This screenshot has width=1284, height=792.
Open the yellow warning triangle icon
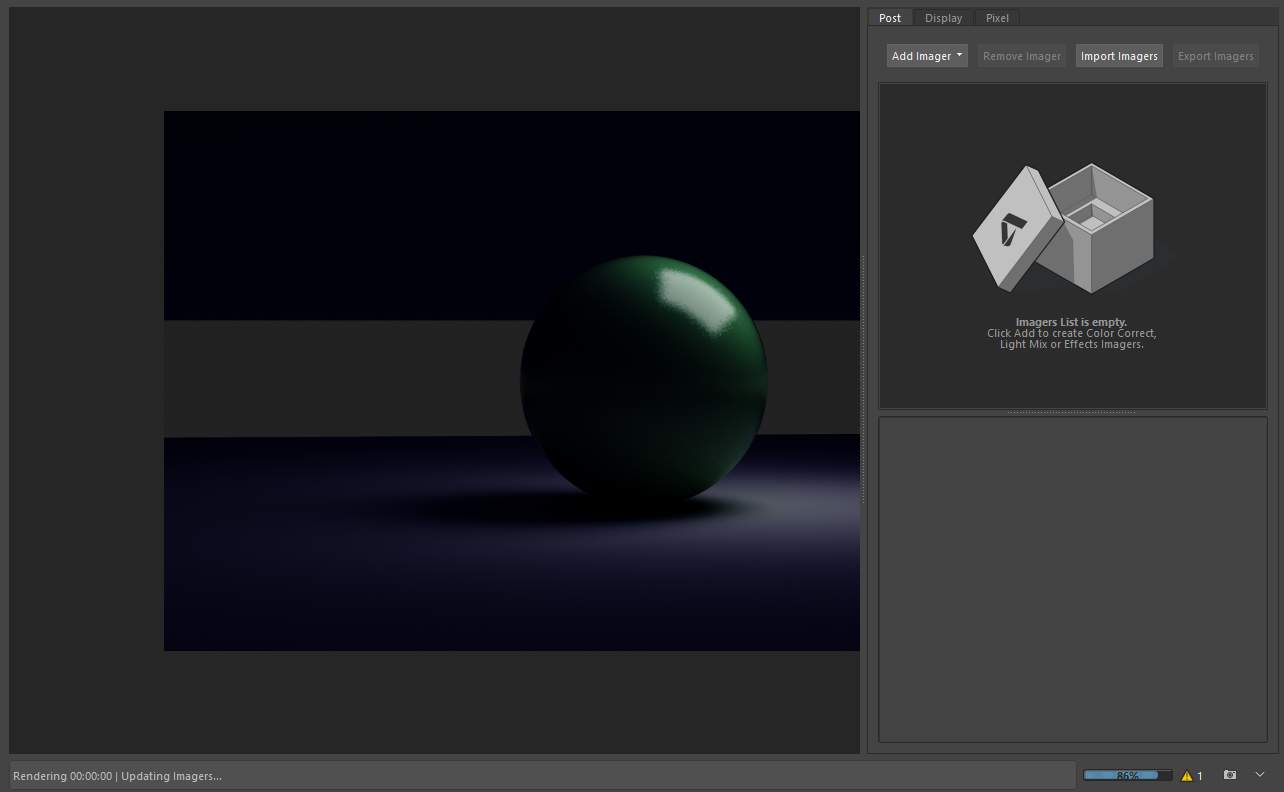1187,775
